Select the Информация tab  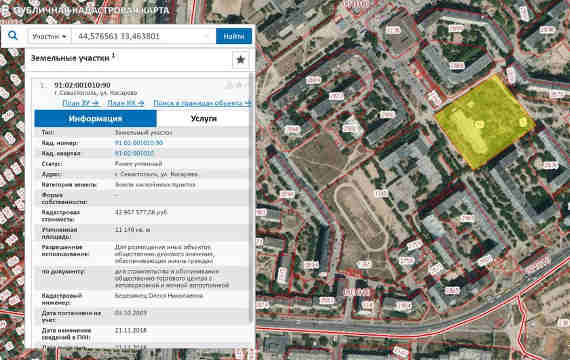point(96,119)
